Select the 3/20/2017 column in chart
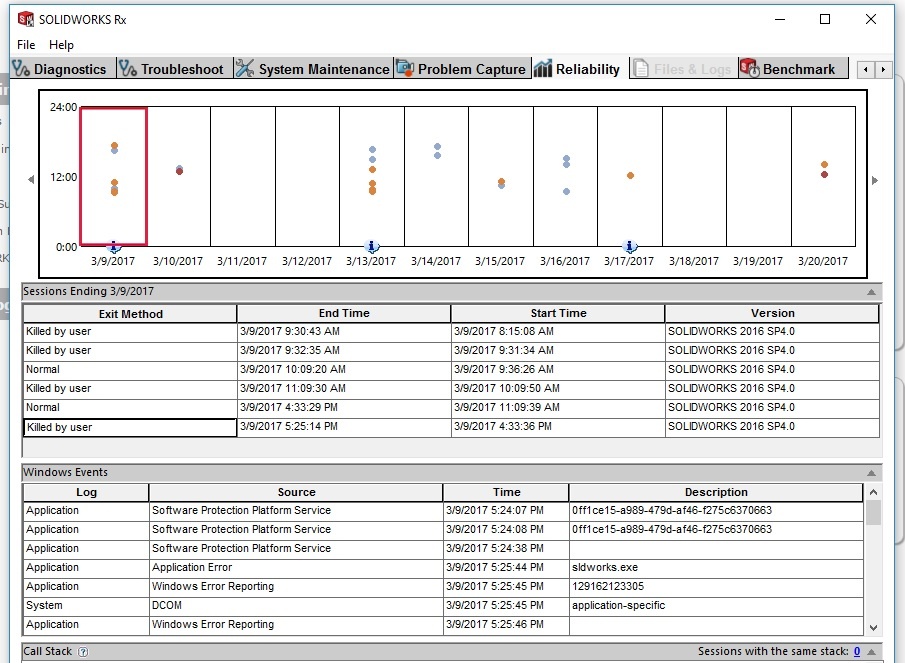 coord(824,177)
